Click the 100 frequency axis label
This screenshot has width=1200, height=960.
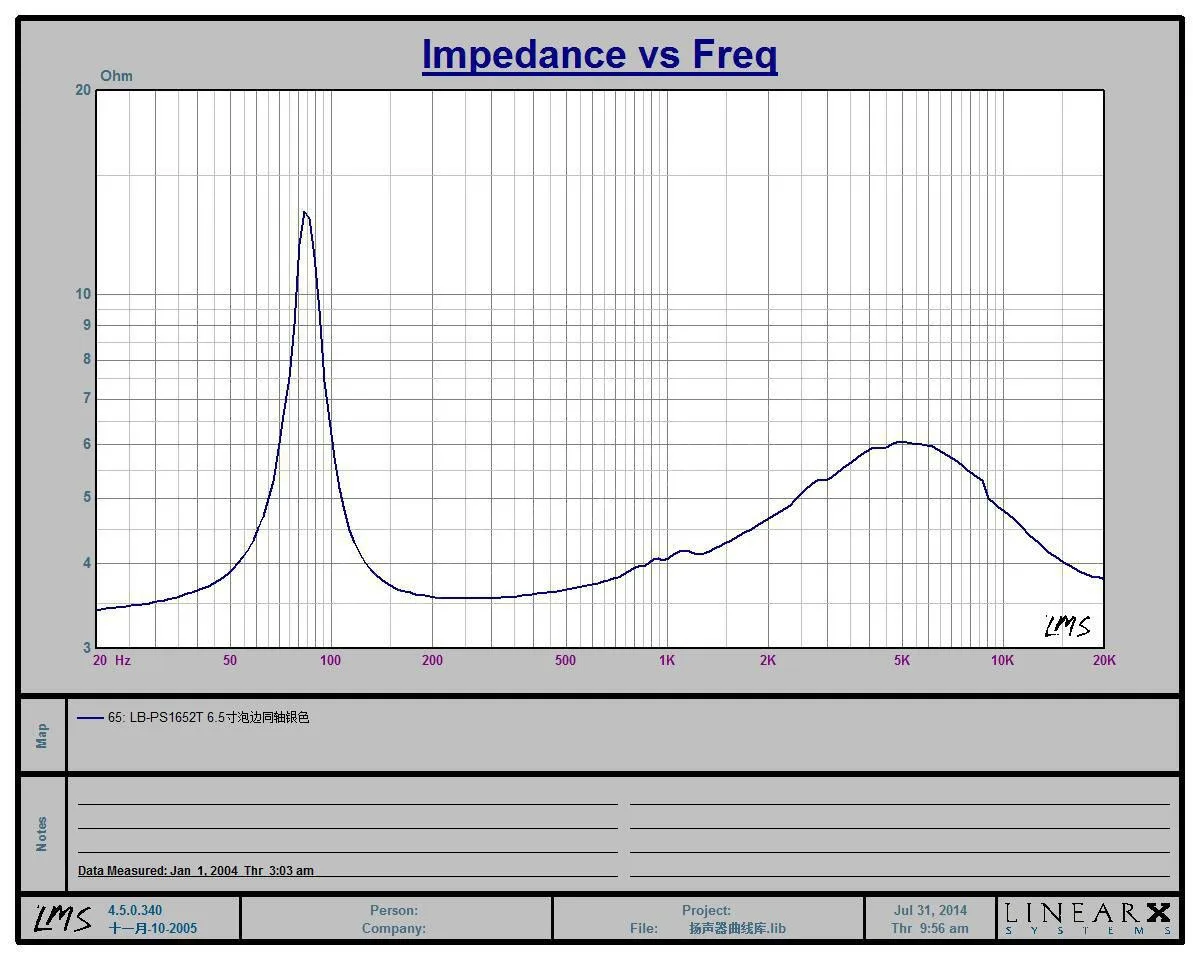tap(331, 660)
